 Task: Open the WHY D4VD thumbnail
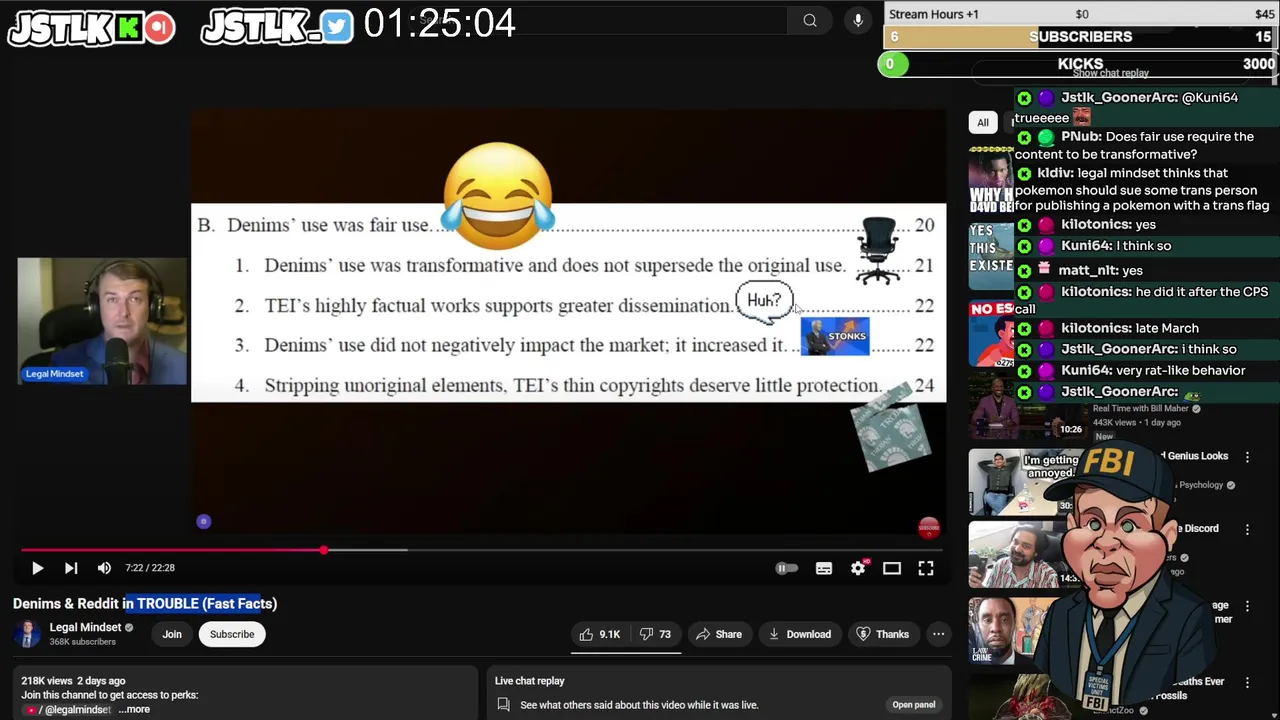(x=991, y=180)
